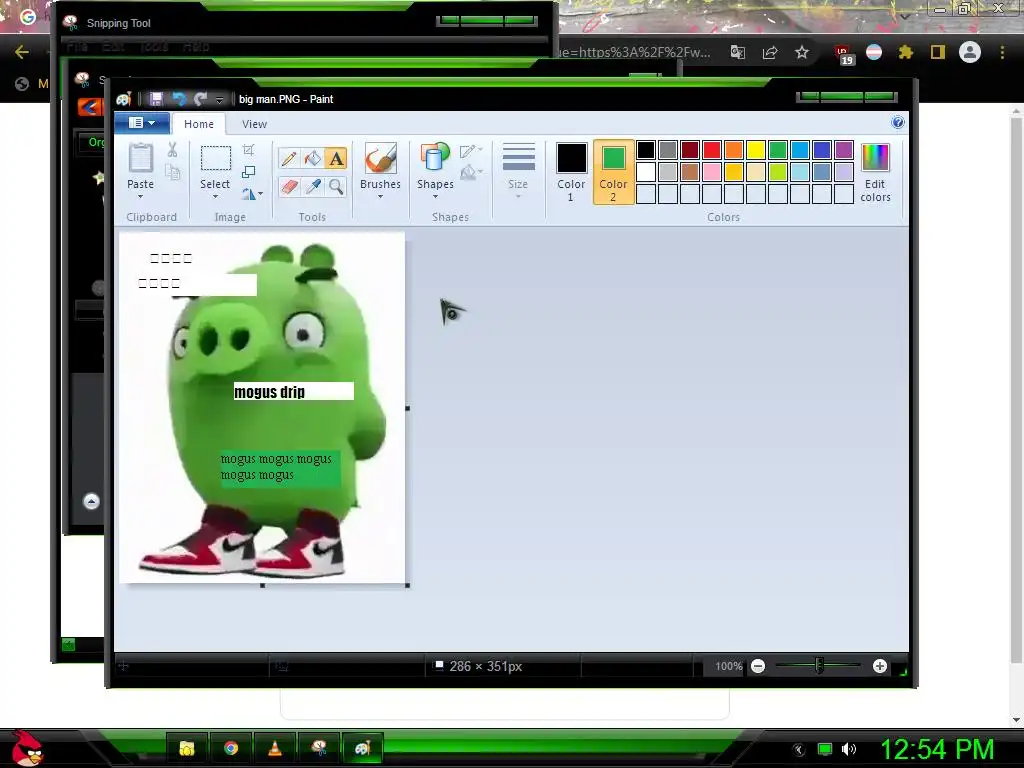Image resolution: width=1024 pixels, height=768 pixels.
Task: Switch to the Home ribbon tab
Action: pyautogui.click(x=199, y=123)
